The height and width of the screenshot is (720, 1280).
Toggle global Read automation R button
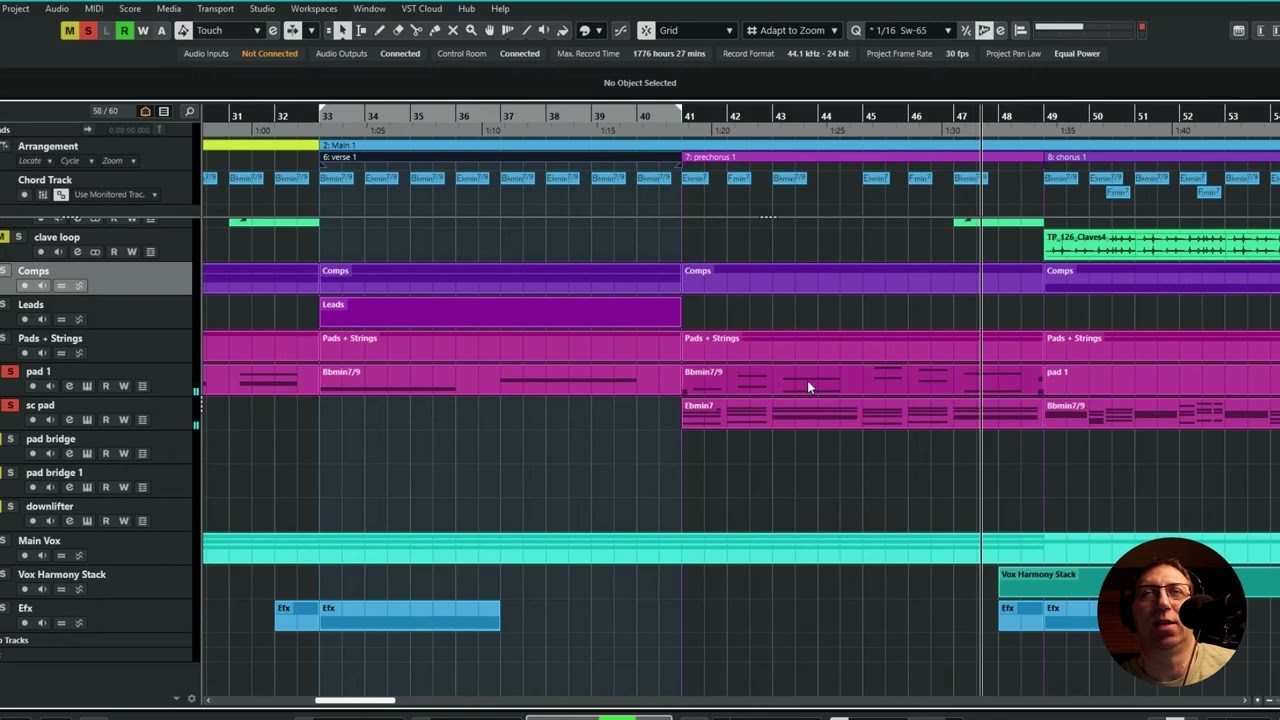point(124,30)
